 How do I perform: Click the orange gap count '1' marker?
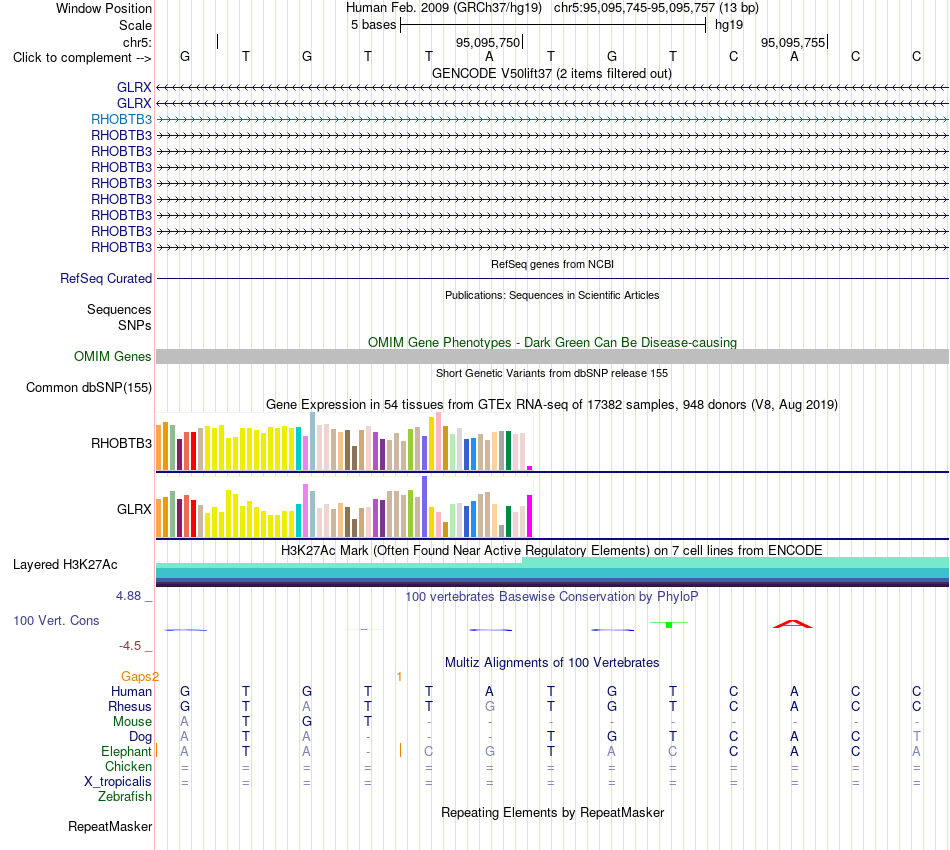[399, 676]
